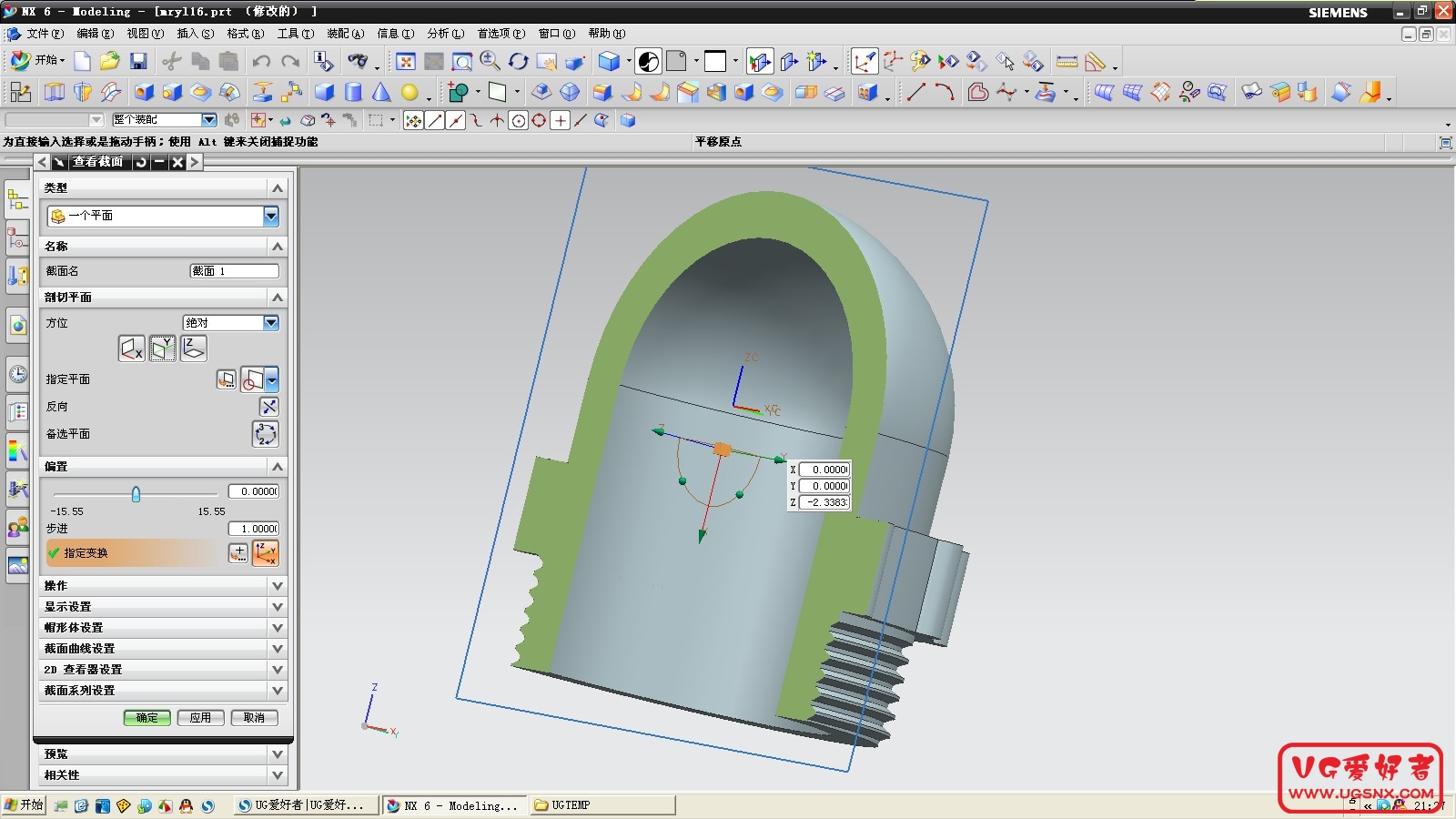Click the 应用 apply button

click(200, 717)
